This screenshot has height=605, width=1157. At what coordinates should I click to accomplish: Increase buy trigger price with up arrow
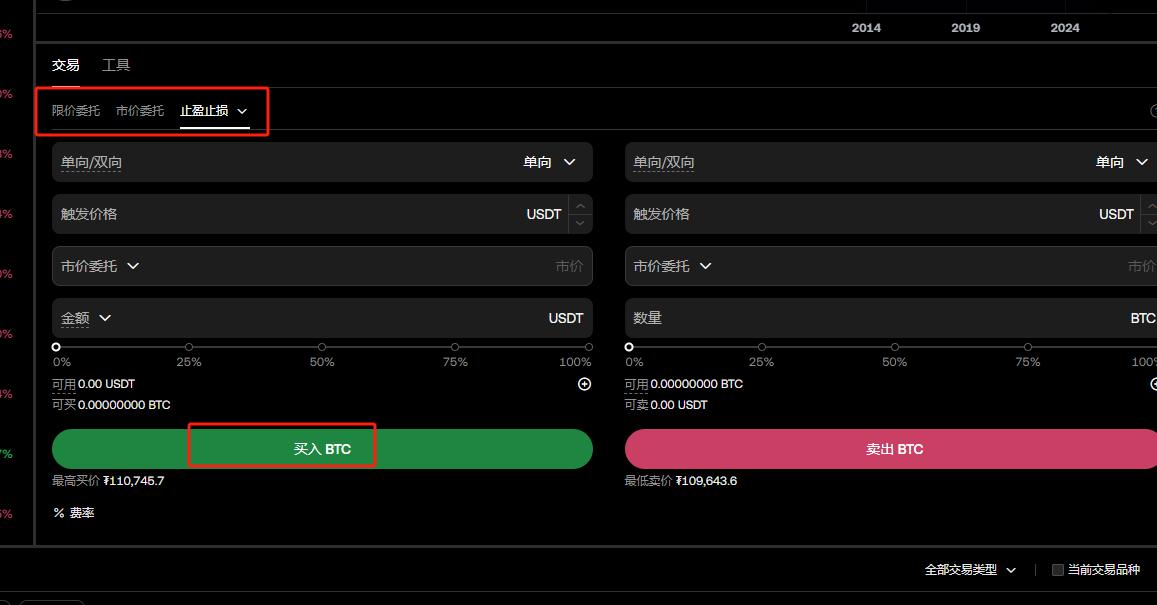[x=580, y=205]
